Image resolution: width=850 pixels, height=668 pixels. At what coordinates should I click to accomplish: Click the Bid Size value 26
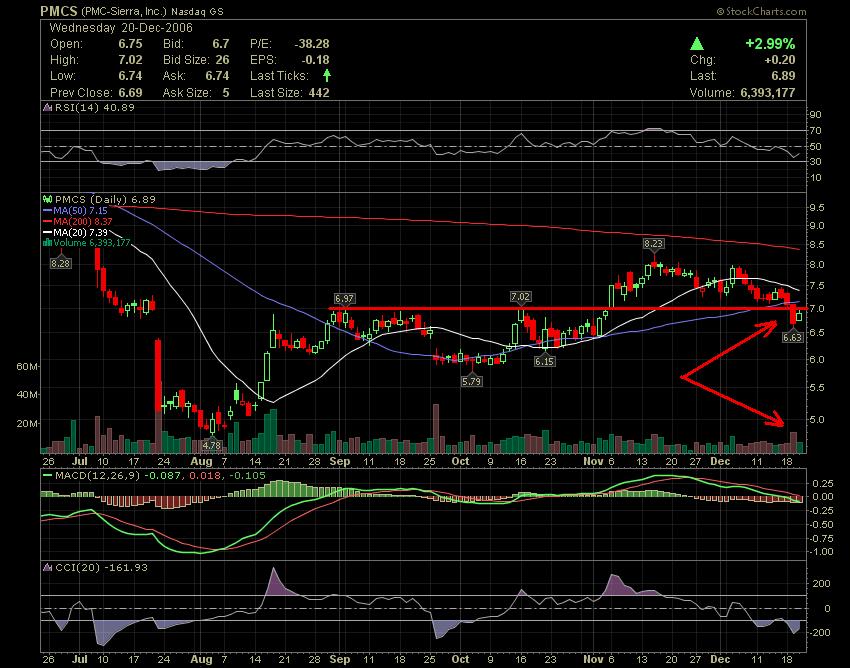(222, 60)
